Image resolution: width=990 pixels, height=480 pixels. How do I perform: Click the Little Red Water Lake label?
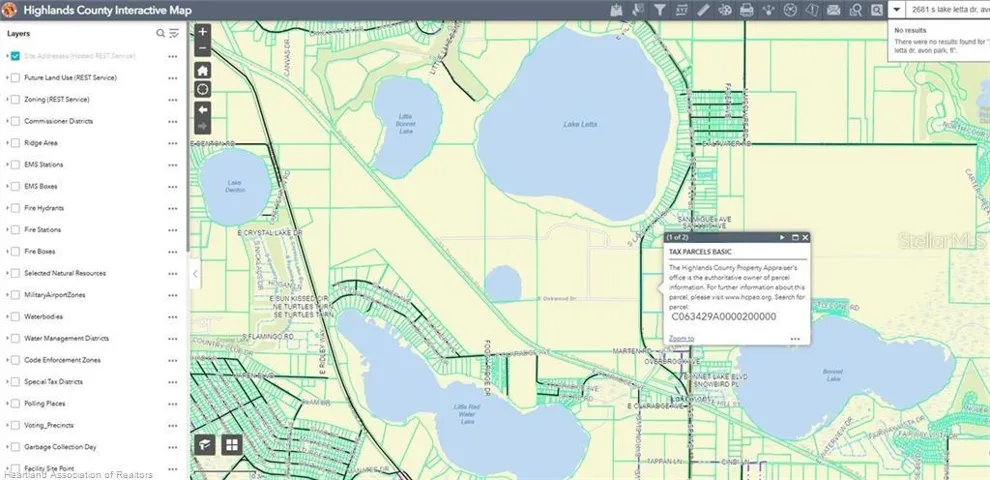(x=468, y=414)
